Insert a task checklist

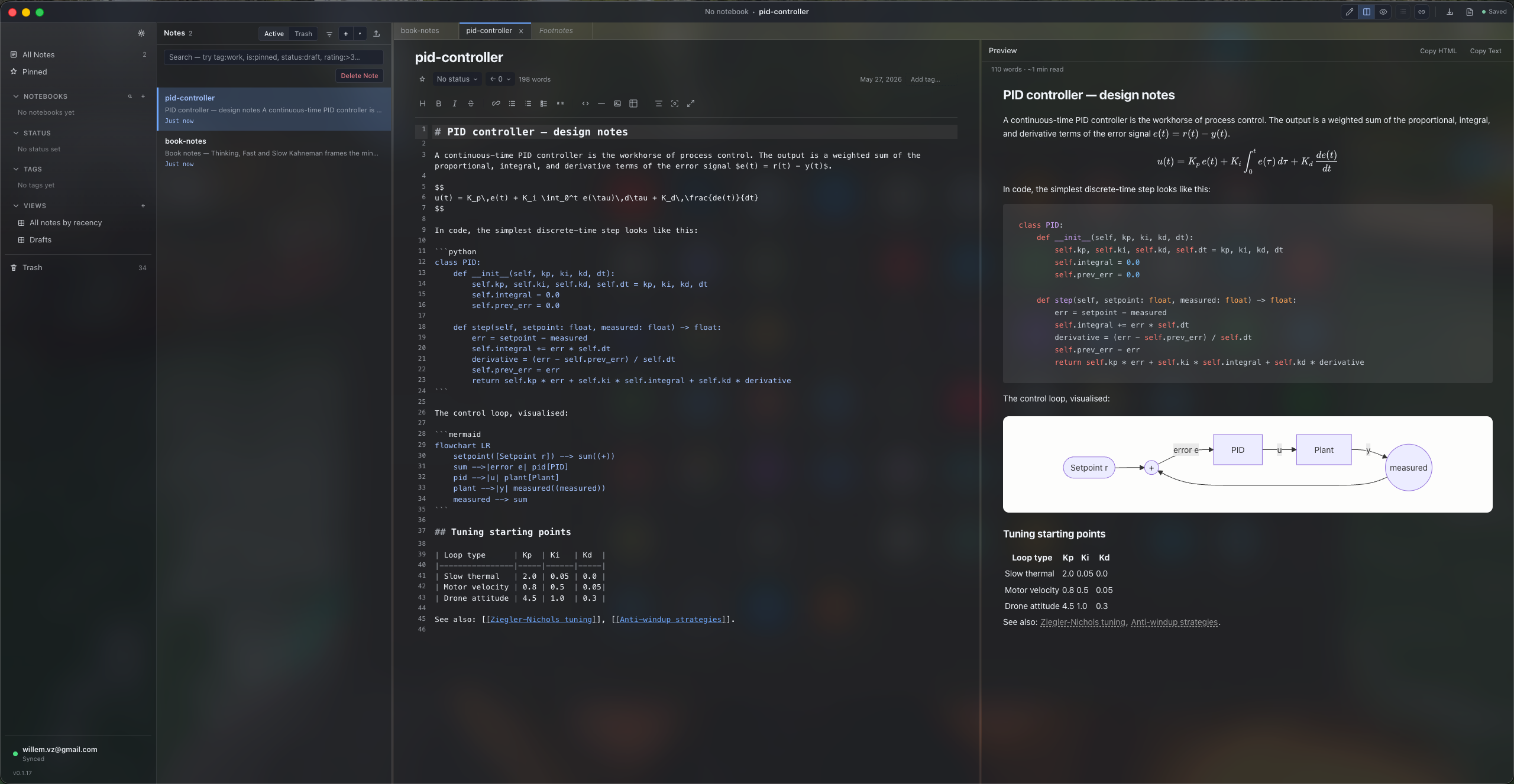(x=544, y=103)
